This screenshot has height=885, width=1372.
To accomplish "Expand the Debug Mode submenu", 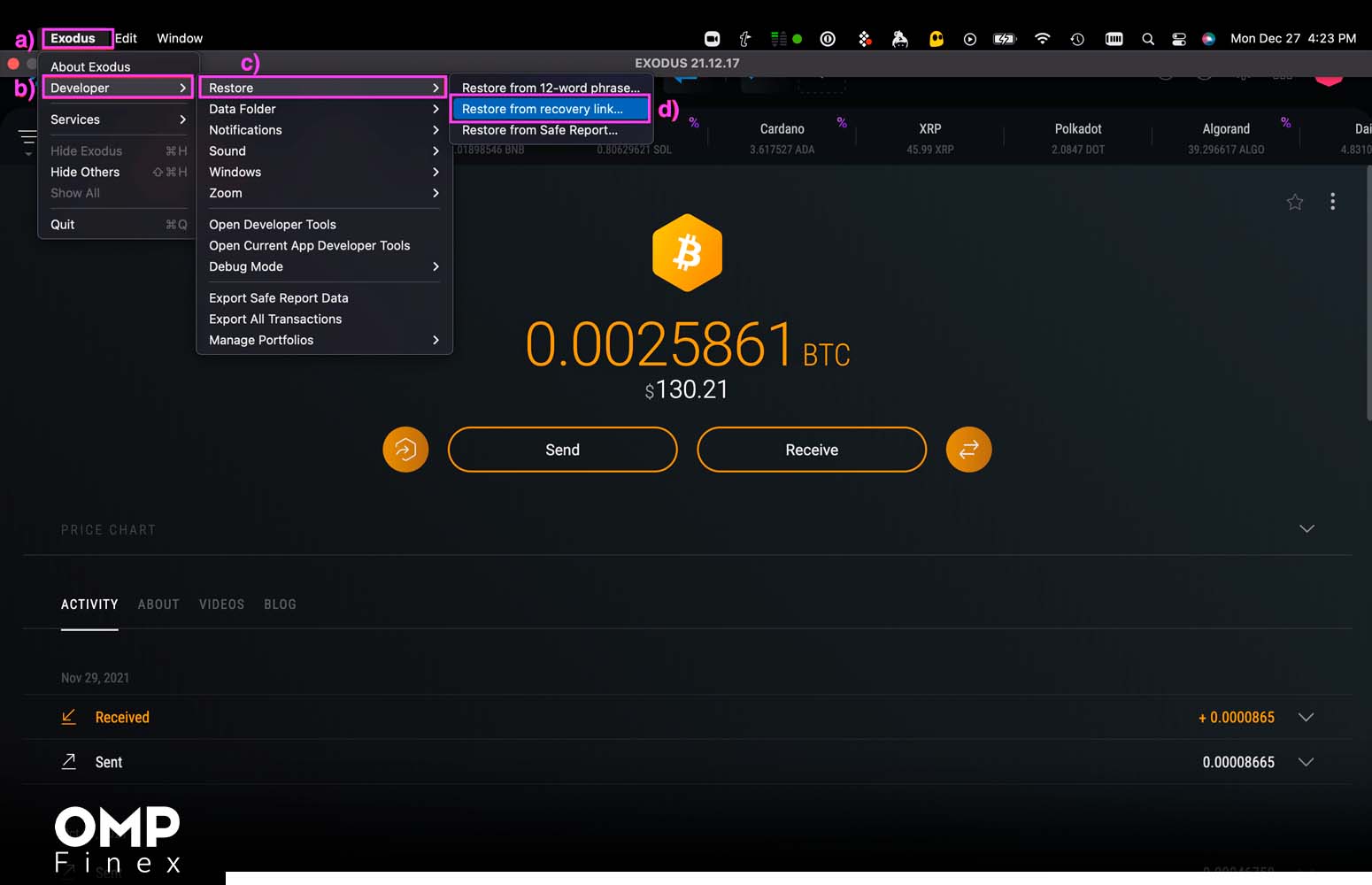I will click(x=323, y=266).
